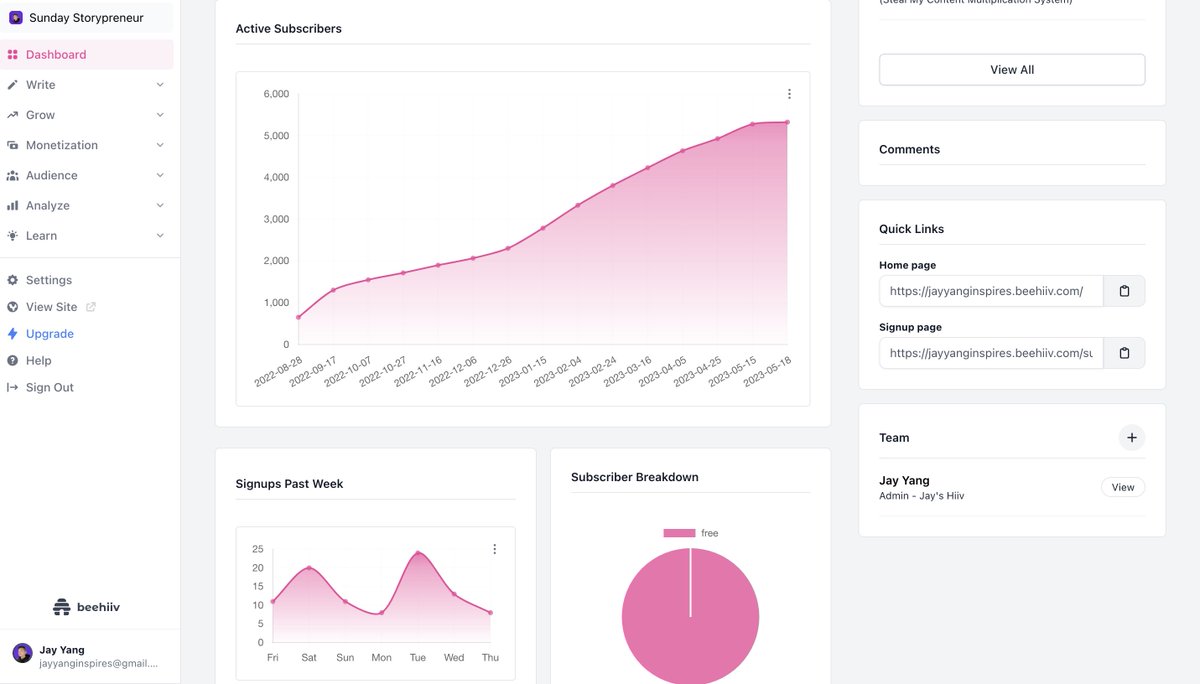Image resolution: width=1200 pixels, height=684 pixels.
Task: Click View button next to Jay Yang
Action: (1123, 487)
